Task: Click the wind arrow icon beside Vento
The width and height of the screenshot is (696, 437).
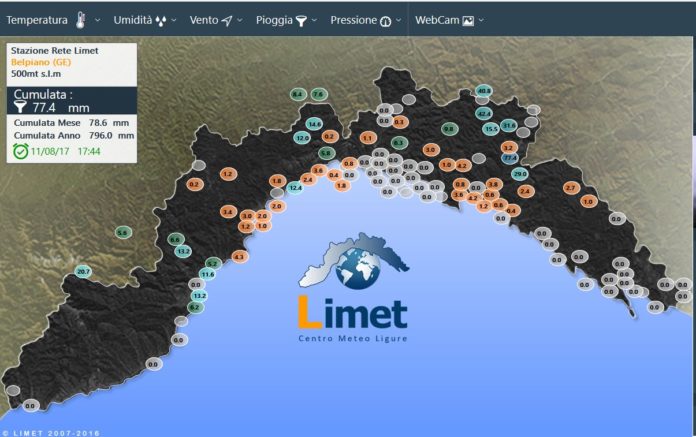Action: (x=227, y=20)
